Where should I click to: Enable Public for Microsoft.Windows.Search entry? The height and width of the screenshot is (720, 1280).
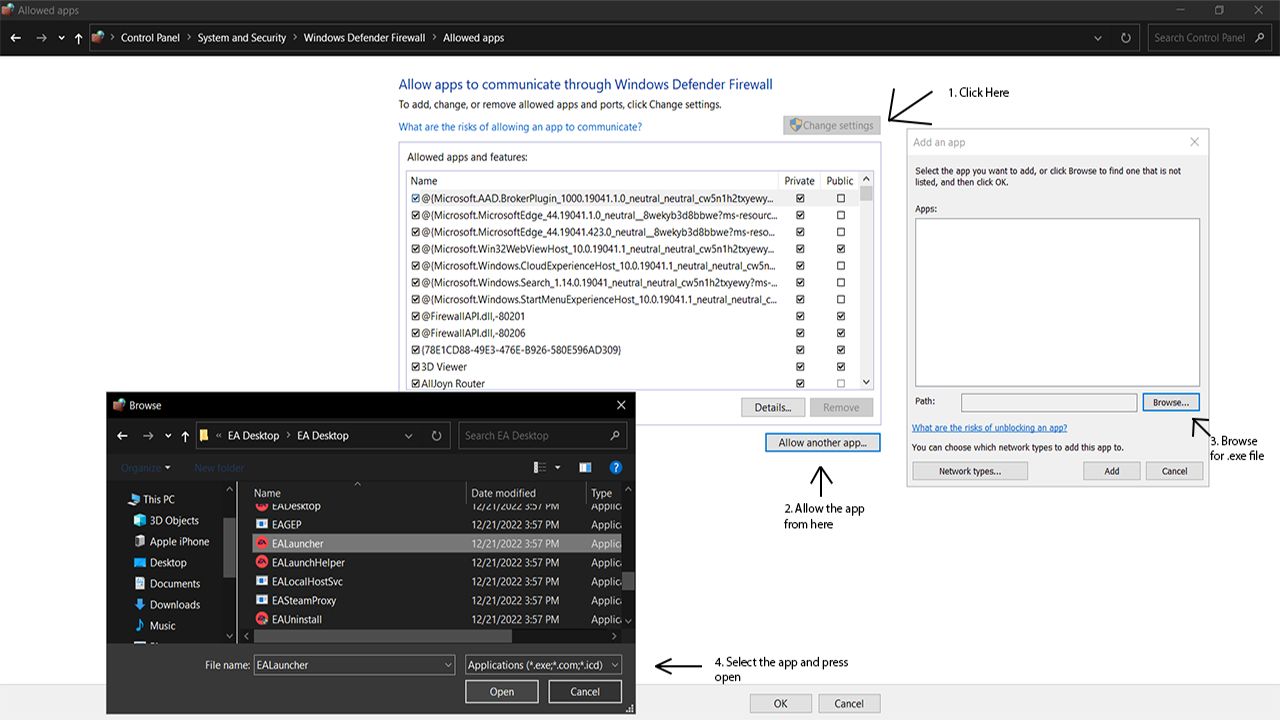tap(840, 283)
